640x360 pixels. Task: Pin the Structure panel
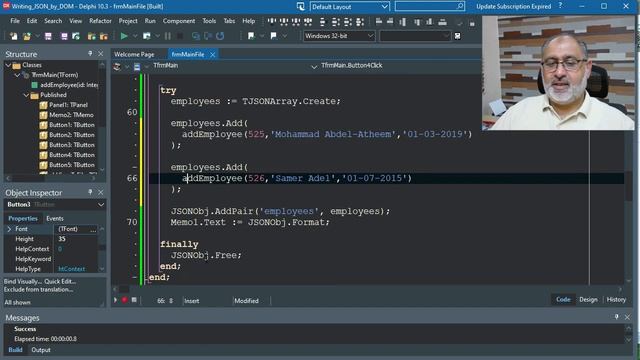(x=90, y=54)
